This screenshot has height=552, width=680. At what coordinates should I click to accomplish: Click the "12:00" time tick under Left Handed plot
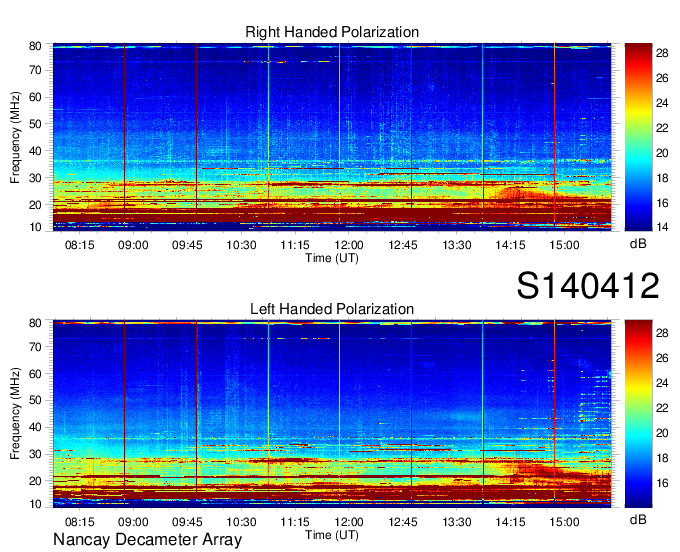349,522
